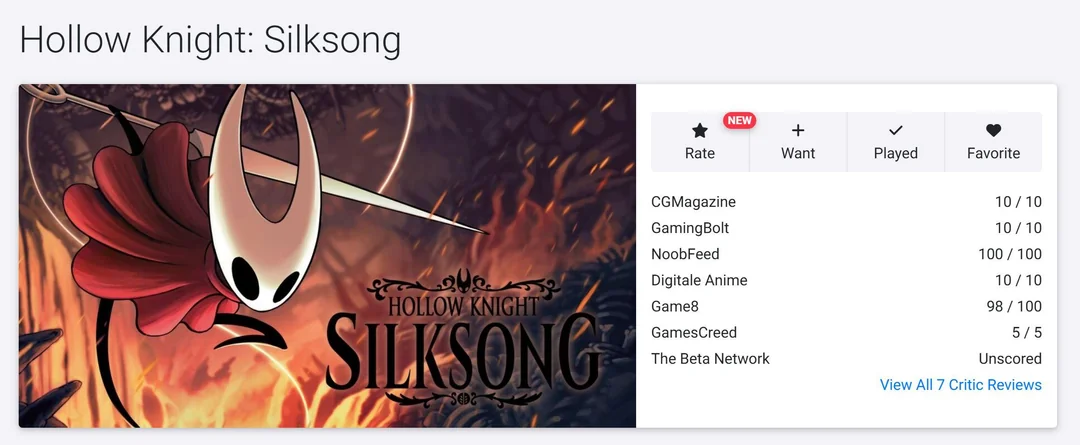Toggle the Played status label
The width and height of the screenshot is (1080, 445).
[x=895, y=154]
